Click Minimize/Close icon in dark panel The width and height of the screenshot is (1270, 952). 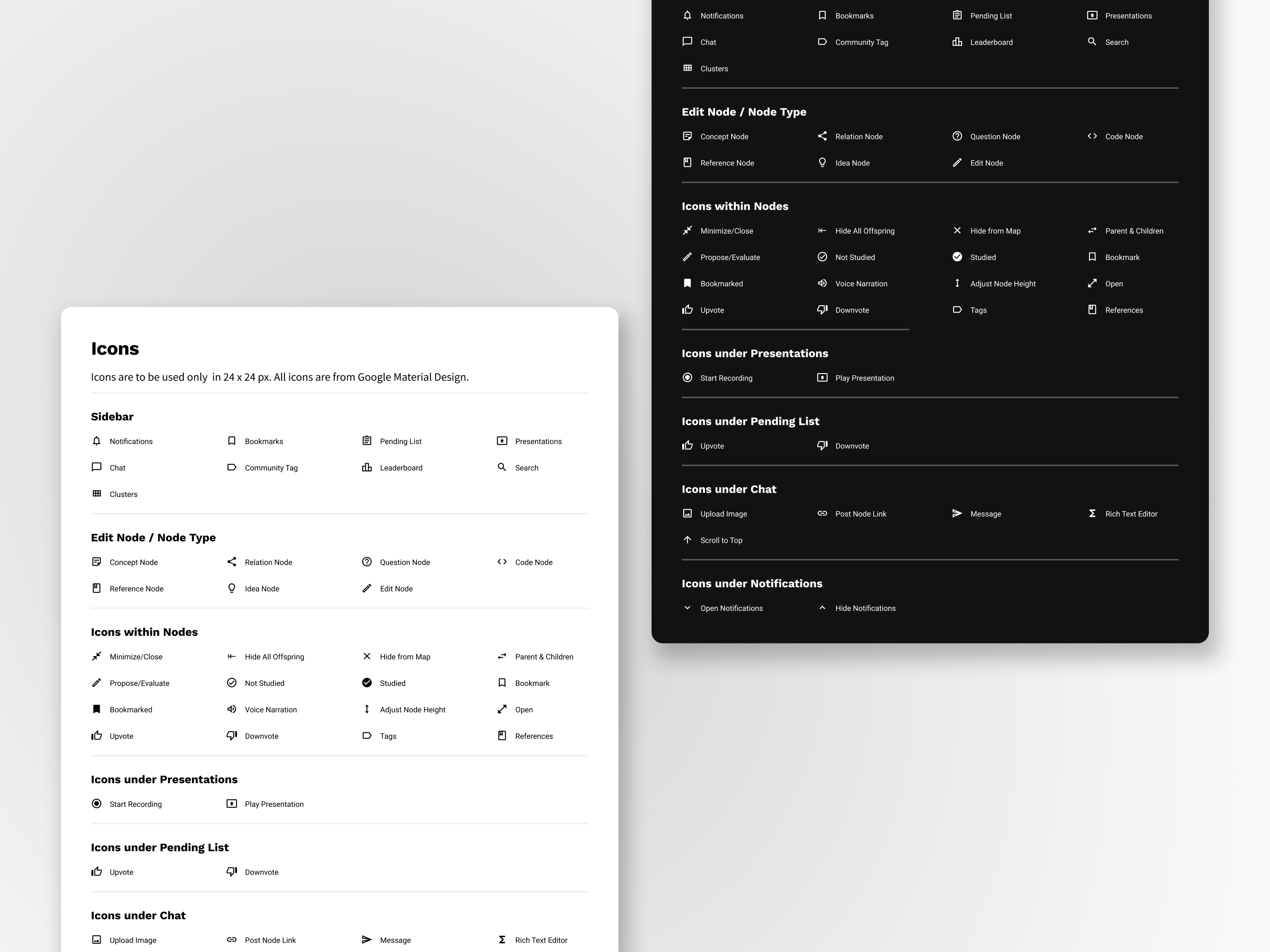(687, 230)
